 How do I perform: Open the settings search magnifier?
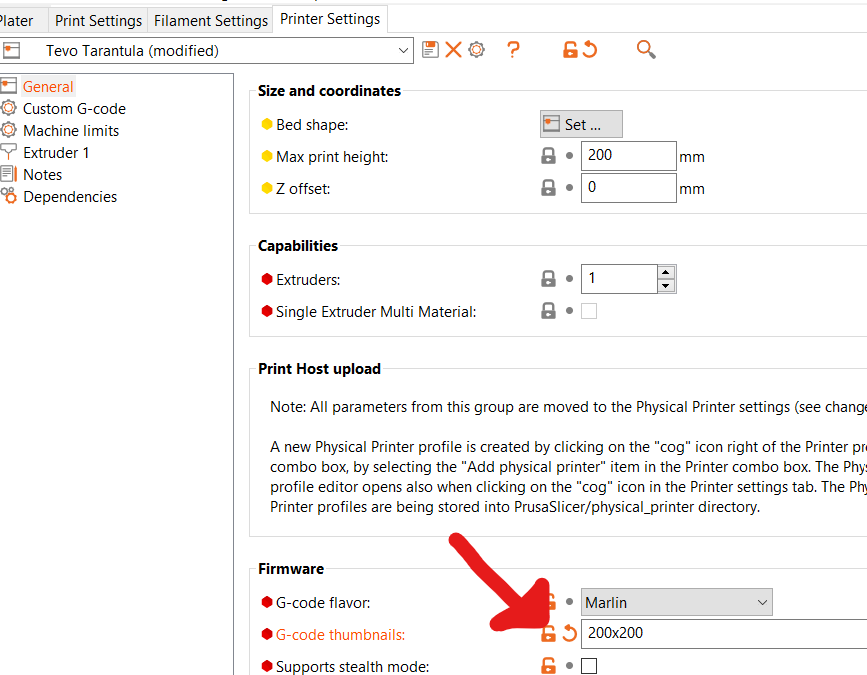(646, 50)
